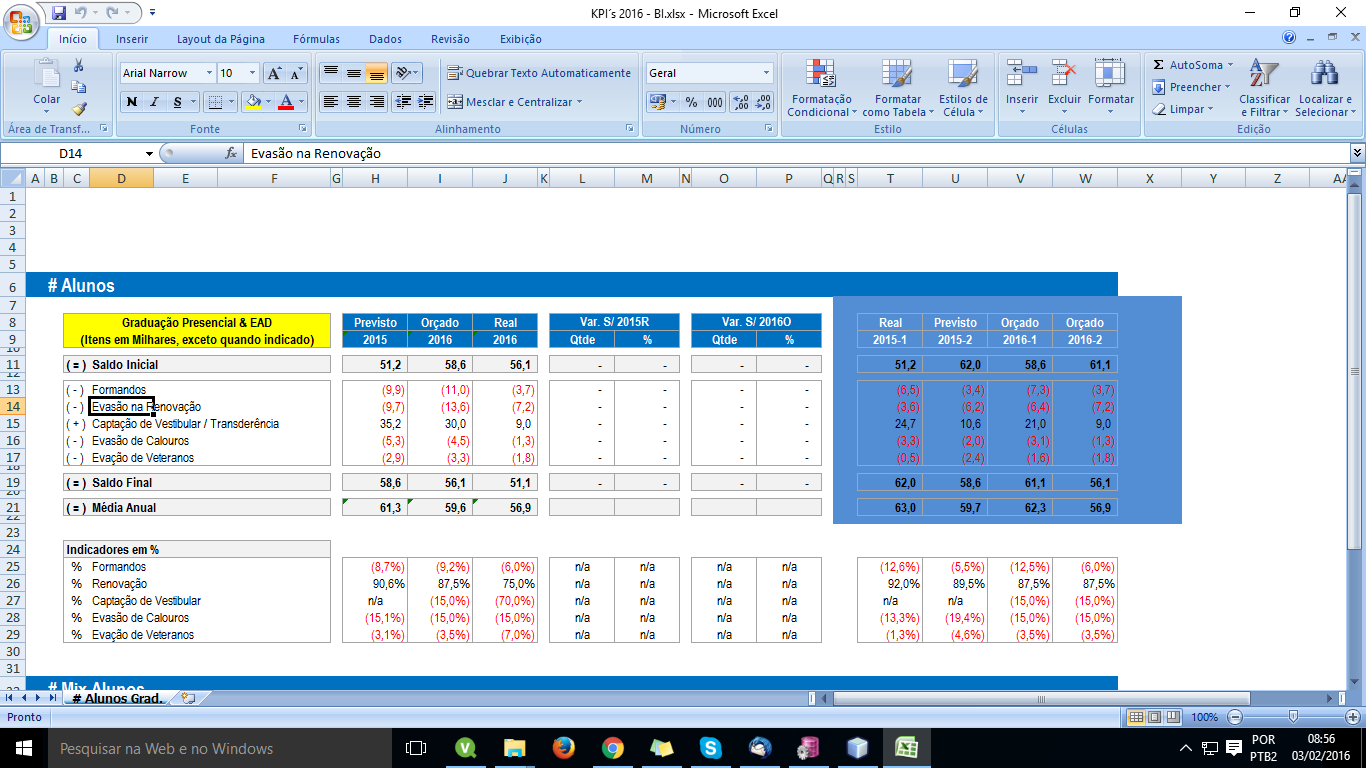The height and width of the screenshot is (768, 1366).
Task: Click the Classificar e Filtrar funnel icon
Action: (1264, 75)
